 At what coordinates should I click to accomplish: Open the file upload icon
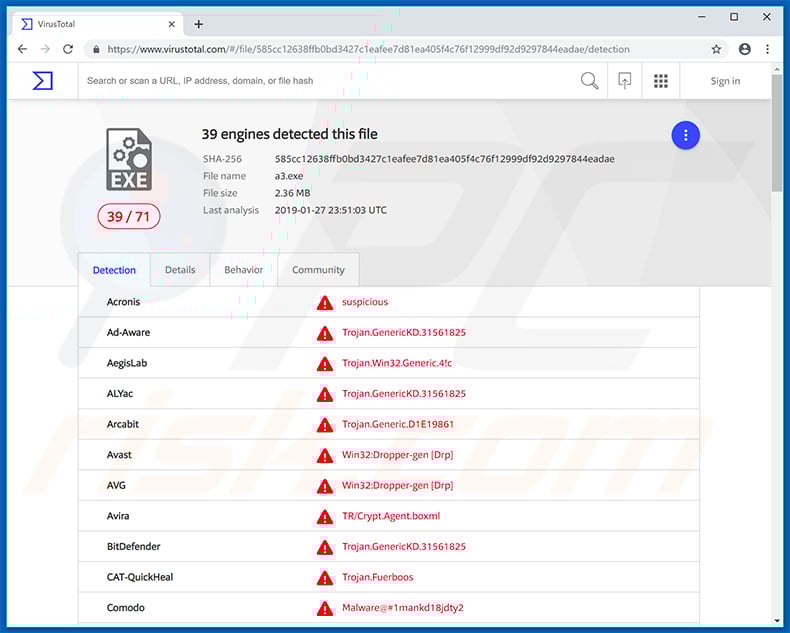click(x=624, y=81)
